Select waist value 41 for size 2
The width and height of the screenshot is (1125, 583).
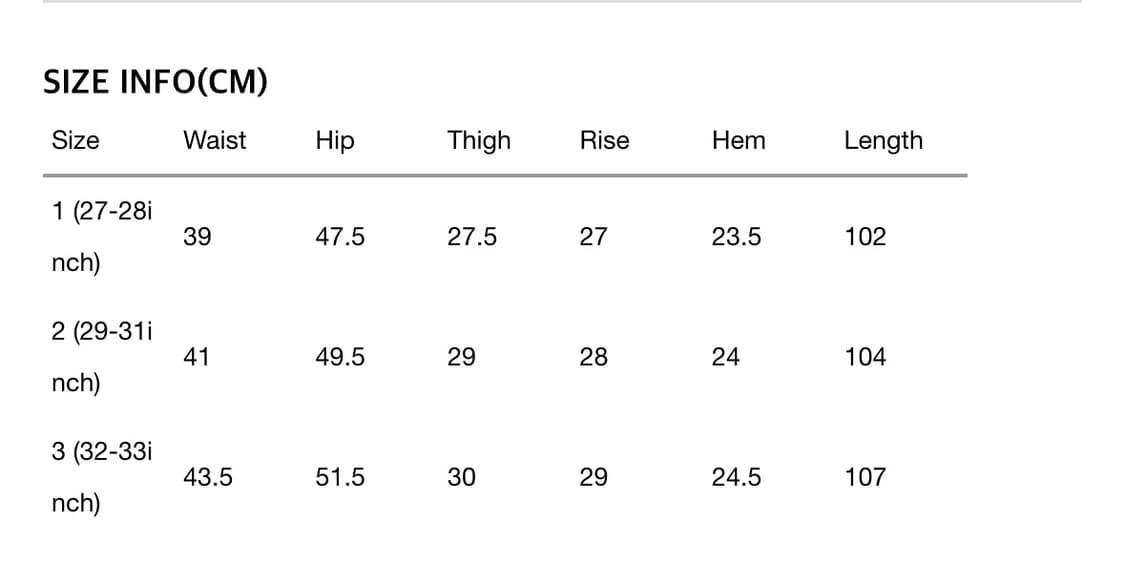(197, 357)
